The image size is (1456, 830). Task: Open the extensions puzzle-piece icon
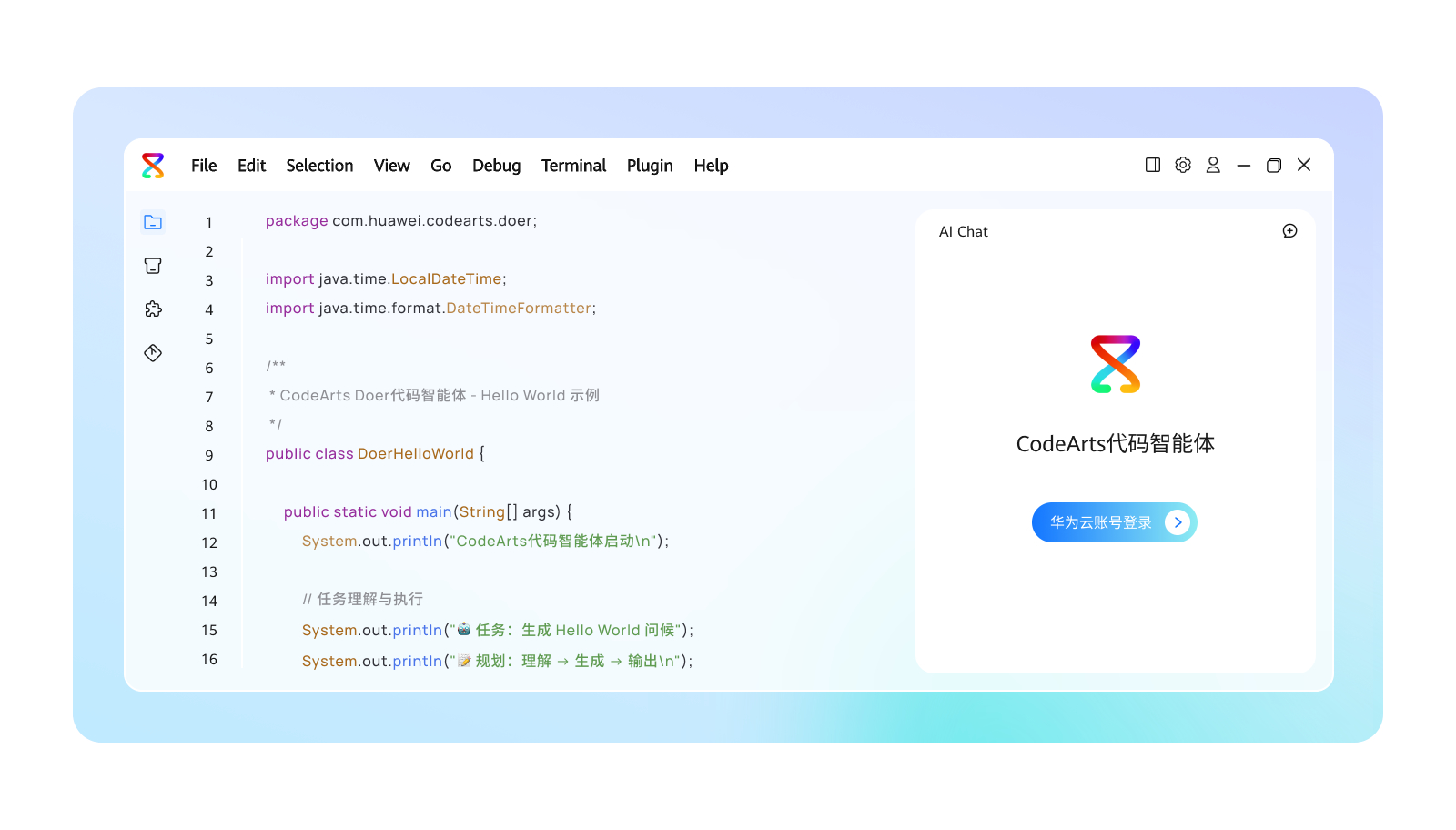[x=153, y=309]
